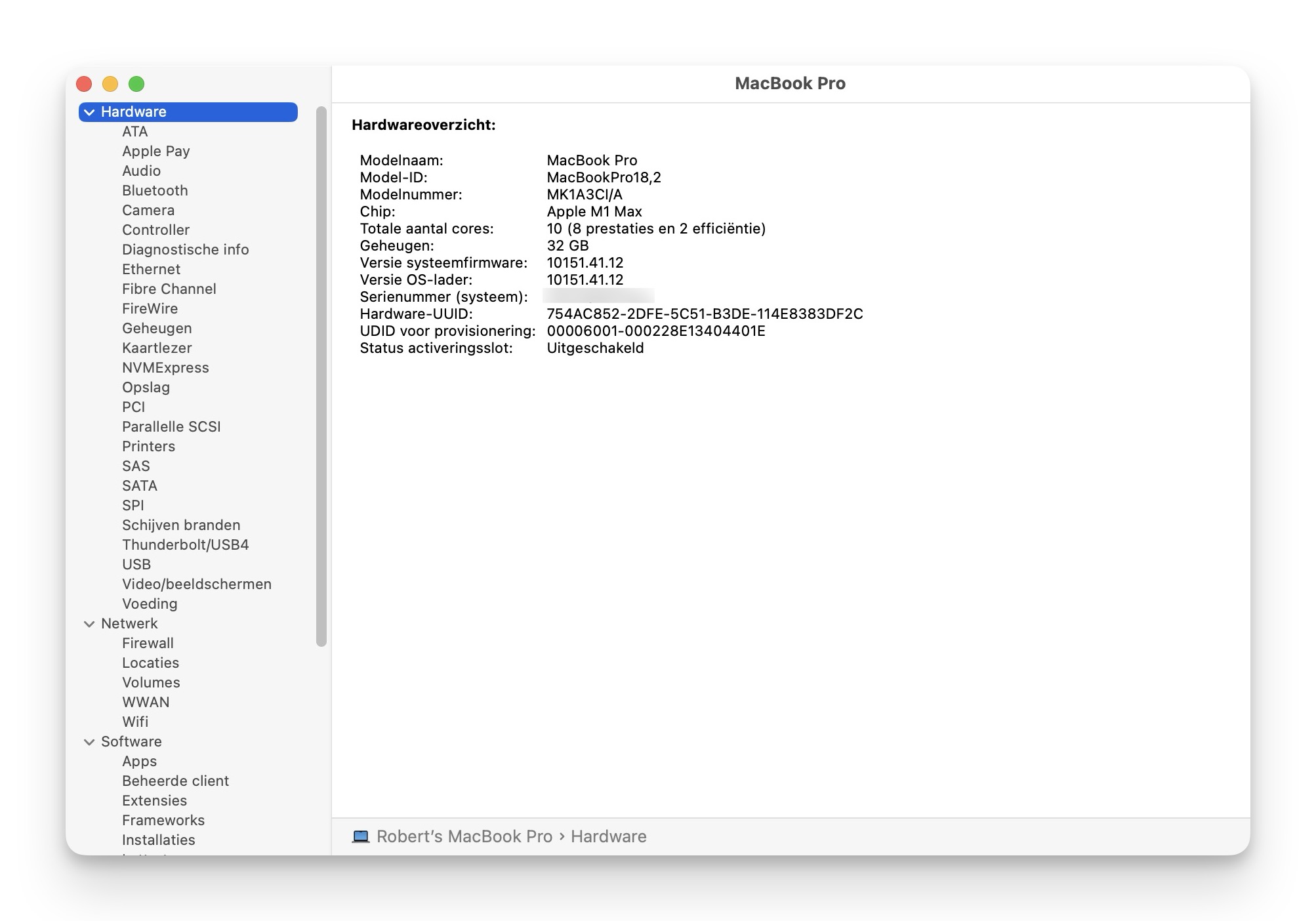Click the UDID voor provisionering value
Screen dimensions: 1316x921
pyautogui.click(x=656, y=331)
